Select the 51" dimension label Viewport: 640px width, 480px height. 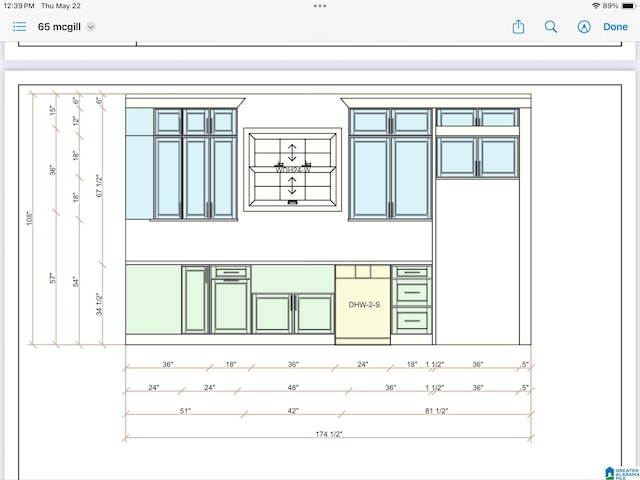pyautogui.click(x=185, y=411)
